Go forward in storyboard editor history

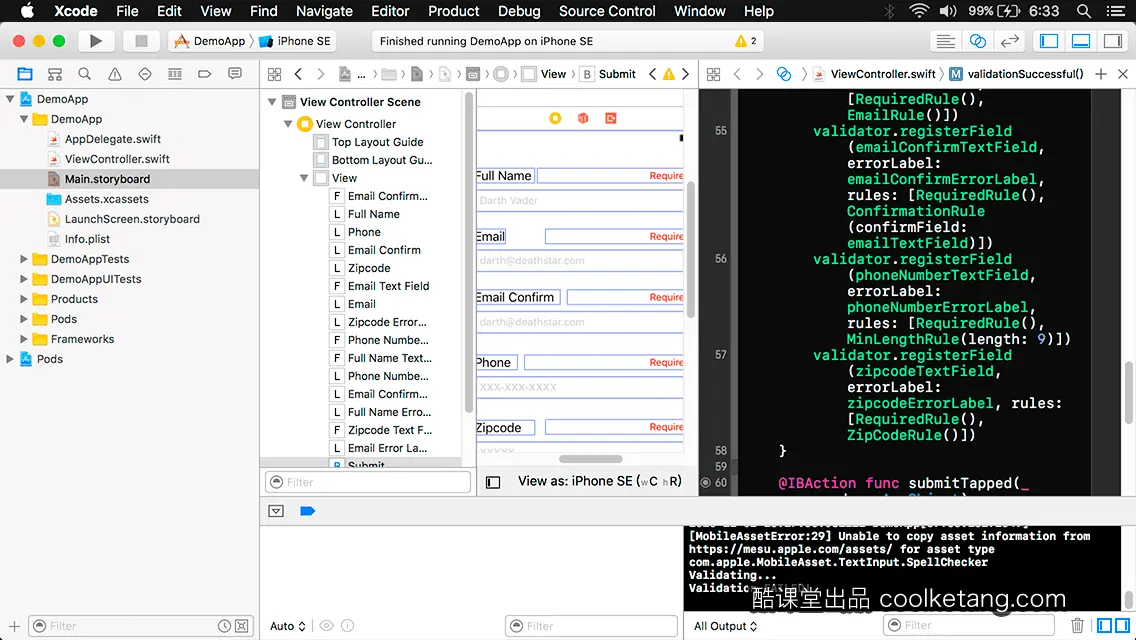[x=320, y=74]
